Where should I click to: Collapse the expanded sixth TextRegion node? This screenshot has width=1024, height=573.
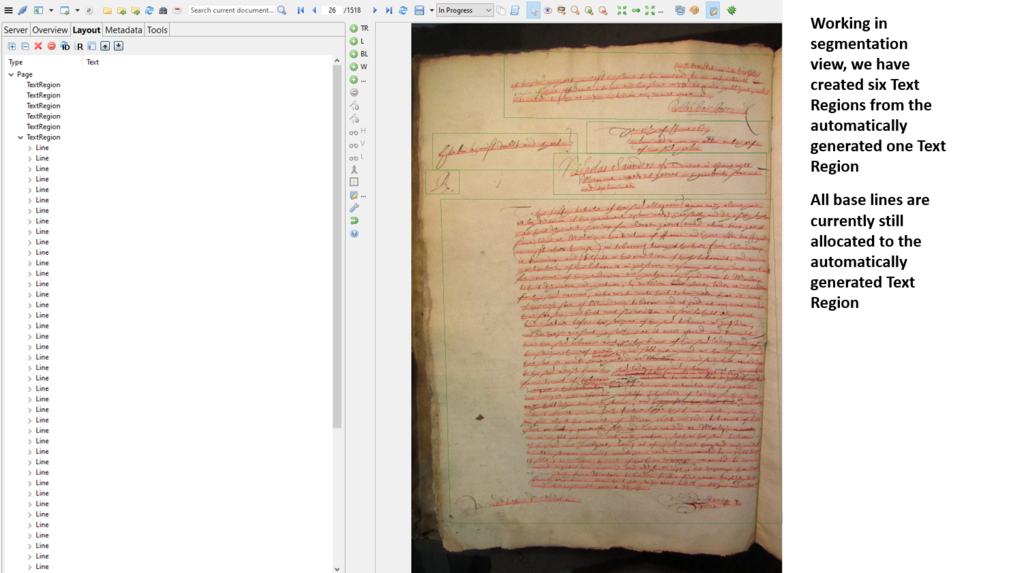tap(20, 137)
